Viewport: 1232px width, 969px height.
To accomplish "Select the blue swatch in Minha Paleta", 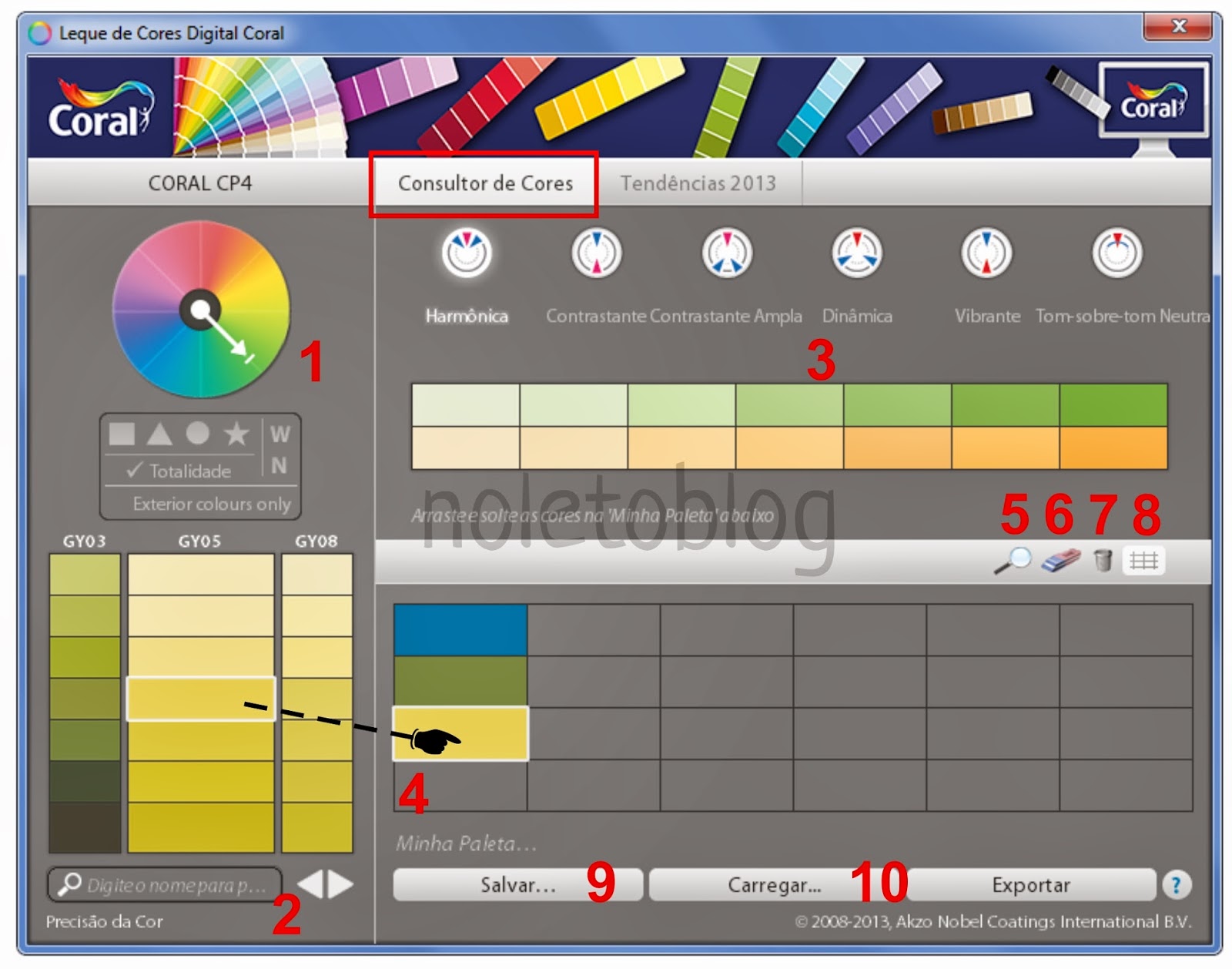I will pos(460,630).
